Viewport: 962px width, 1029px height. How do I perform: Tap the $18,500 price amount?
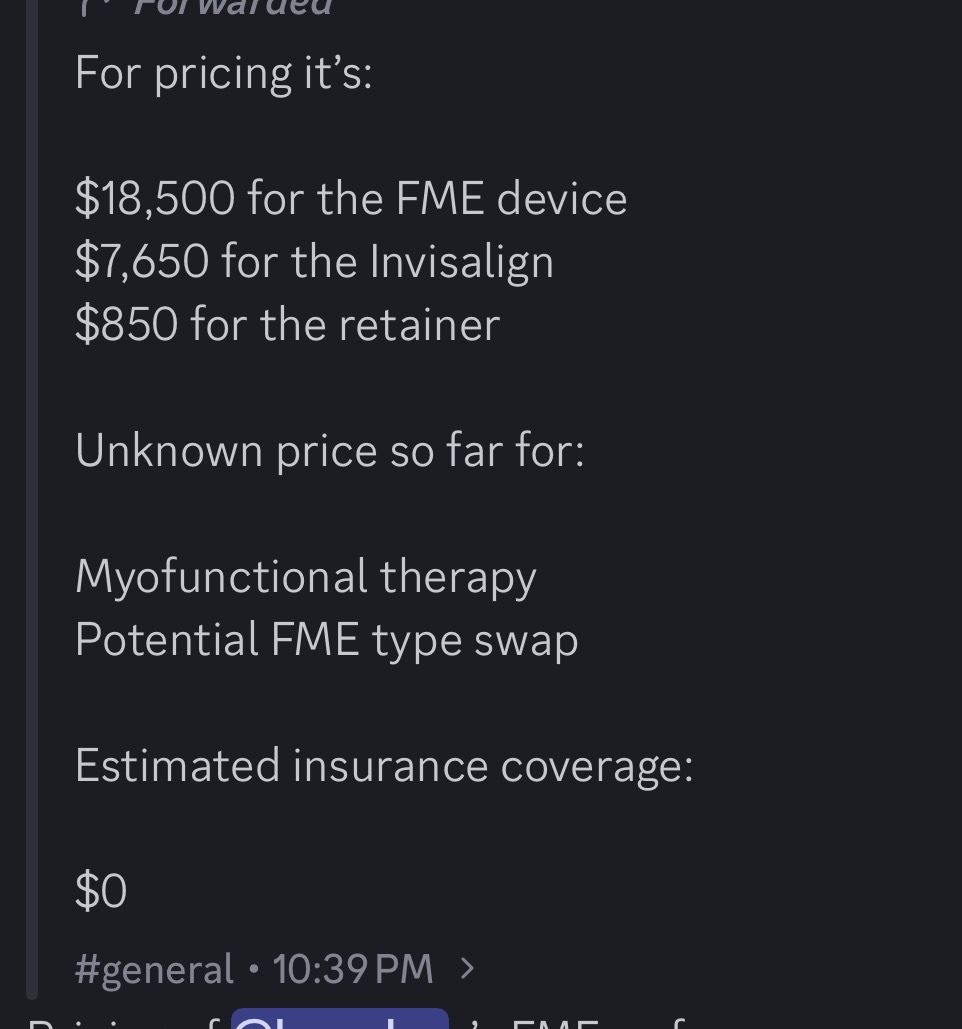(155, 198)
